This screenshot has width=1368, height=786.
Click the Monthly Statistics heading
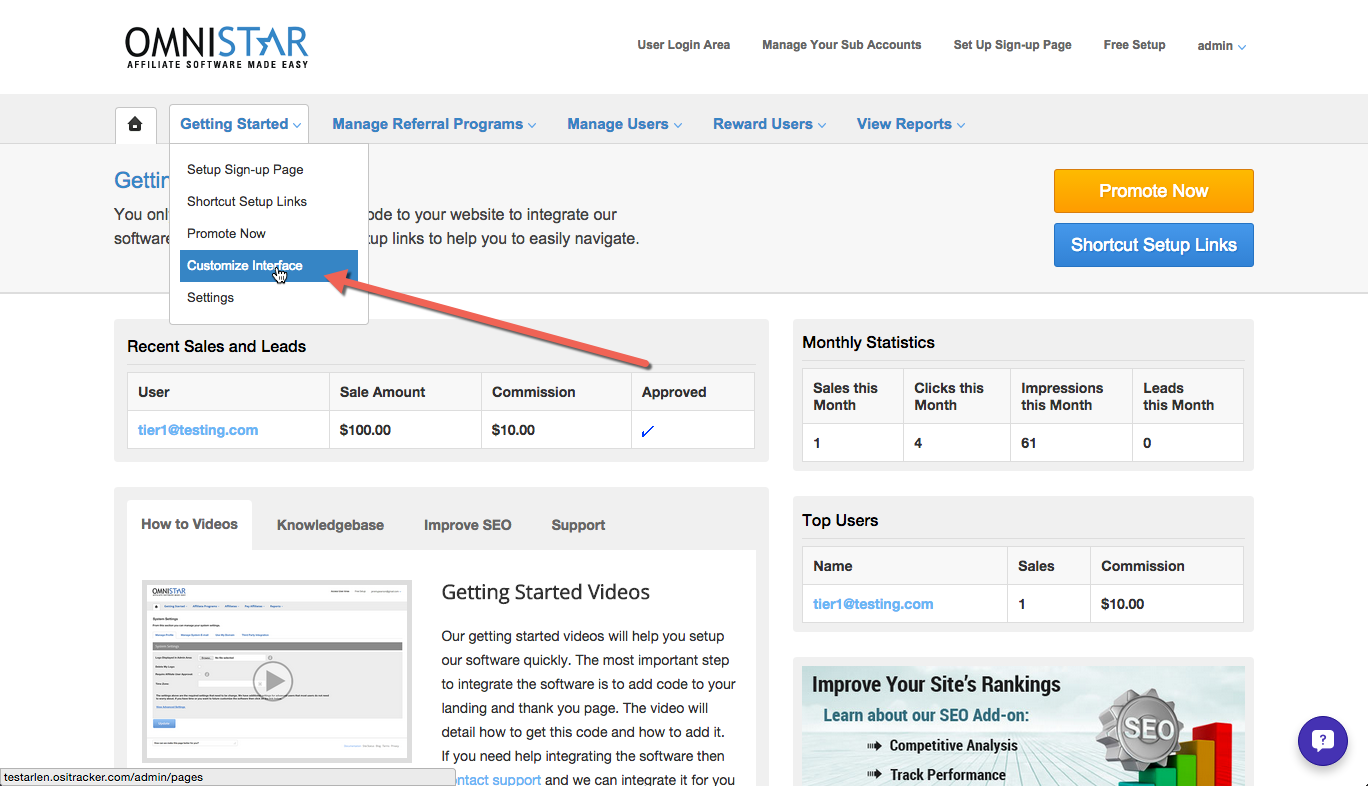(x=868, y=342)
